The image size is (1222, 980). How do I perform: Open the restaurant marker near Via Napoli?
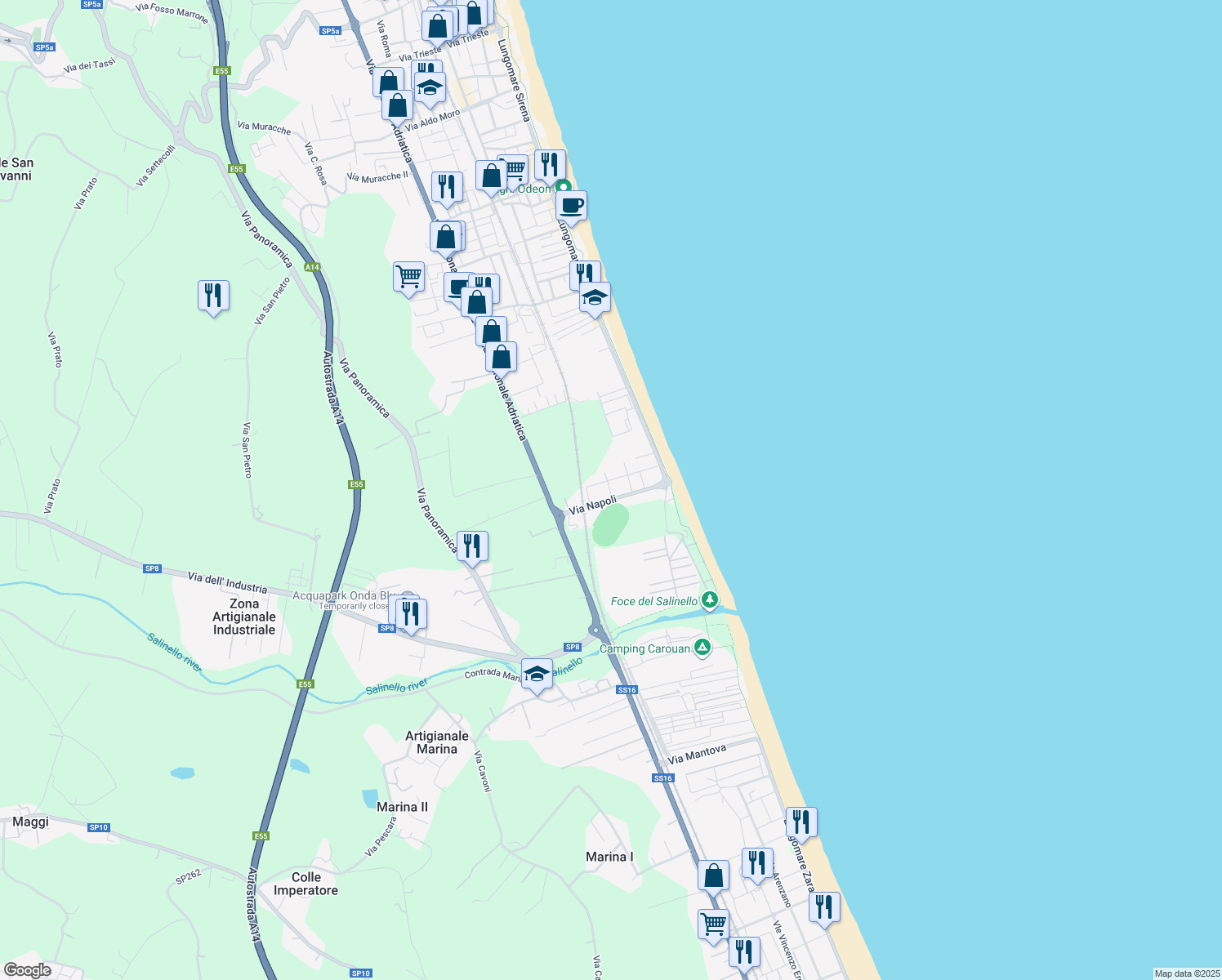click(x=473, y=542)
